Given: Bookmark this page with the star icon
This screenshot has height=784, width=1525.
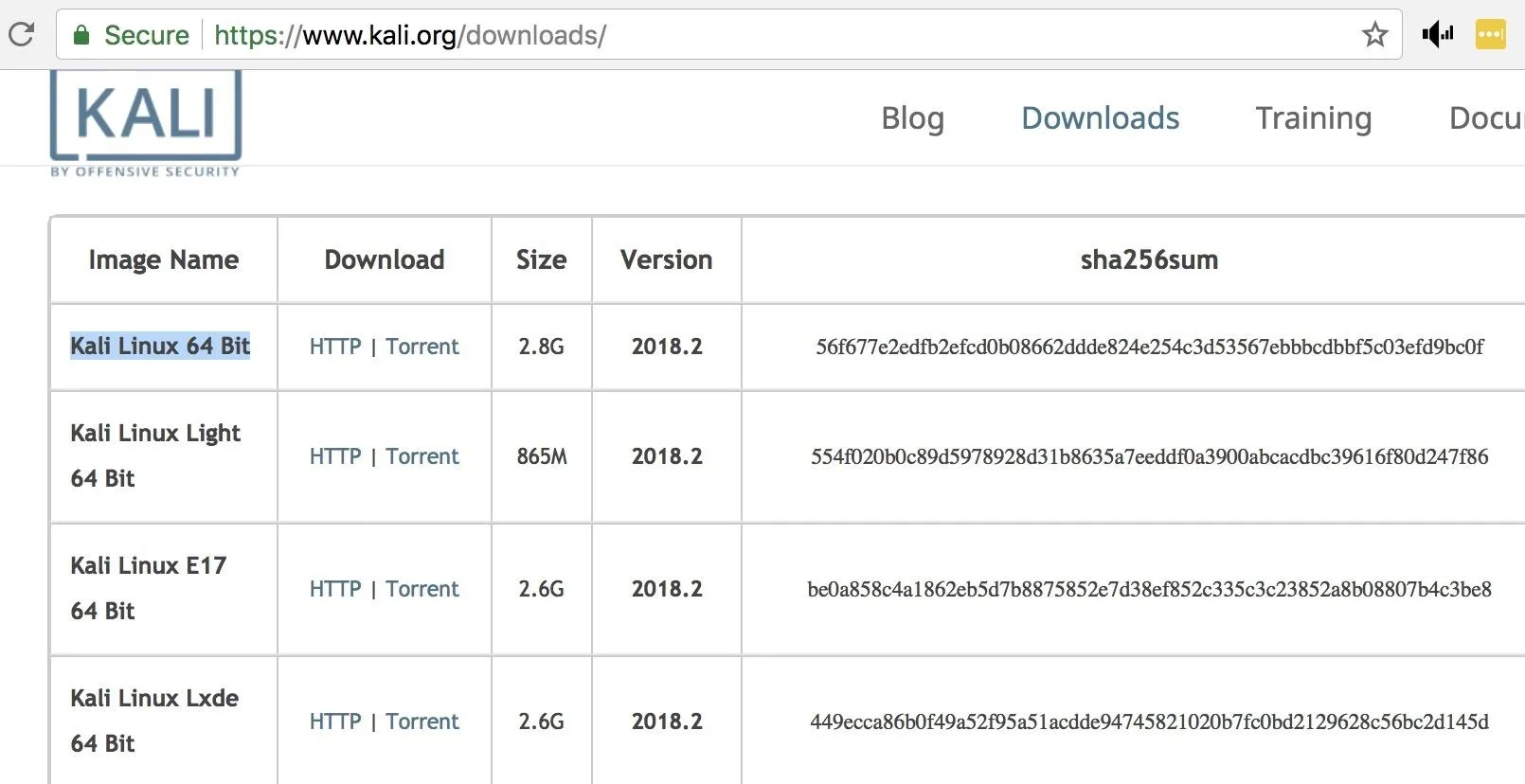Looking at the screenshot, I should (x=1374, y=35).
